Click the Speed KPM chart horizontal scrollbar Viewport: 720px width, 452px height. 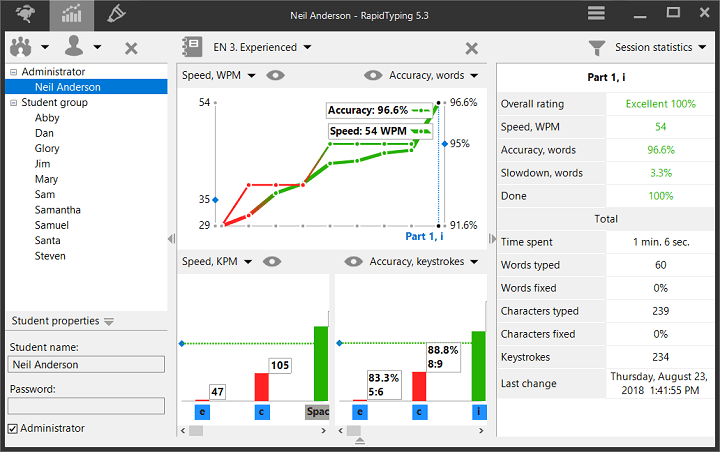coord(195,430)
